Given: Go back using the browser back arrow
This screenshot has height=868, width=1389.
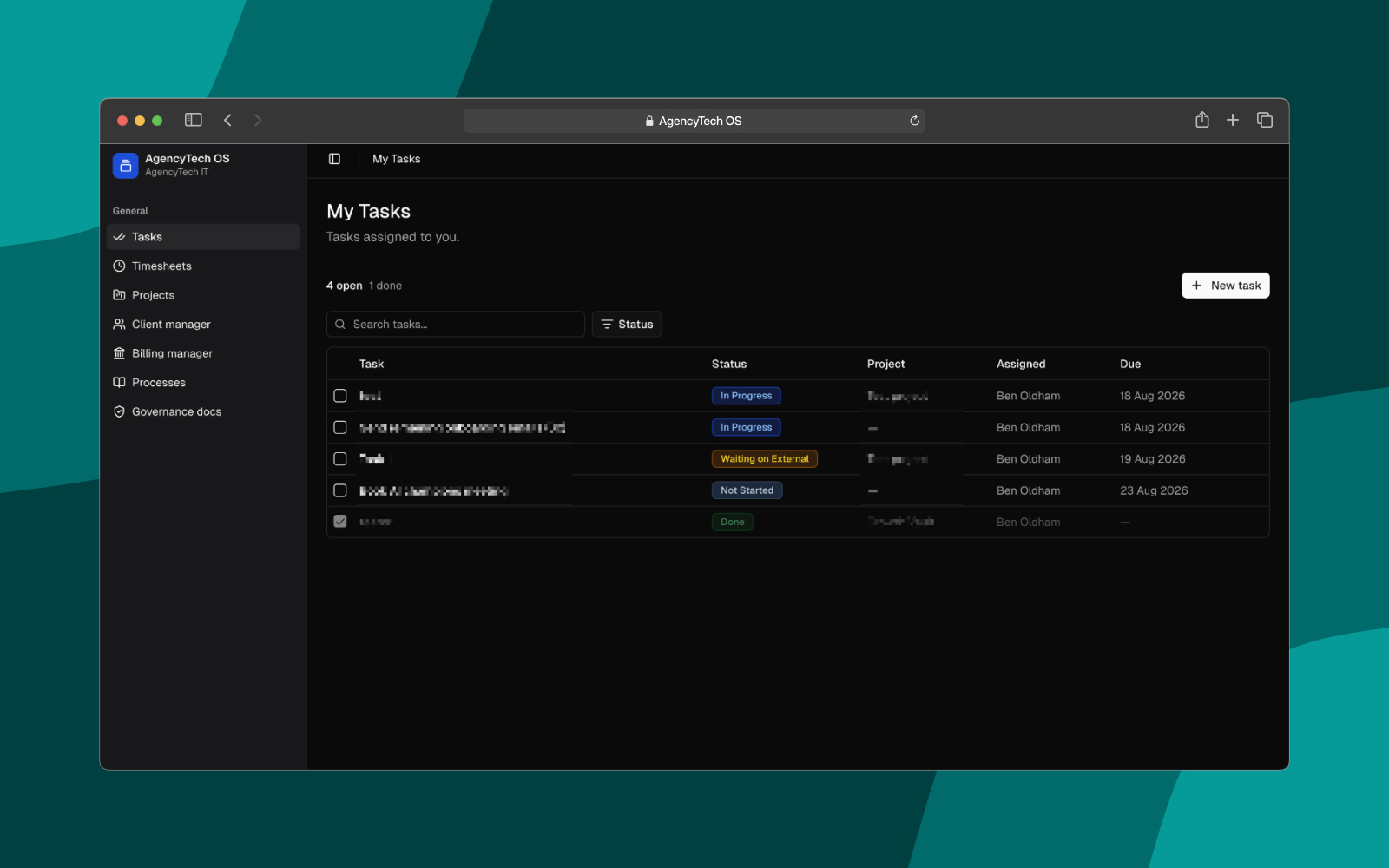Looking at the screenshot, I should click(x=227, y=120).
